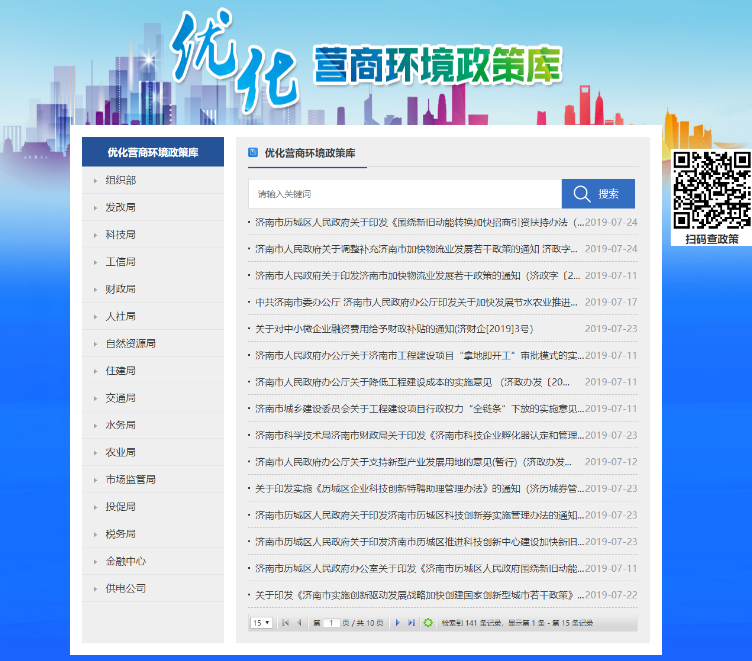Focus the page number input field
The image size is (752, 661).
pos(331,623)
